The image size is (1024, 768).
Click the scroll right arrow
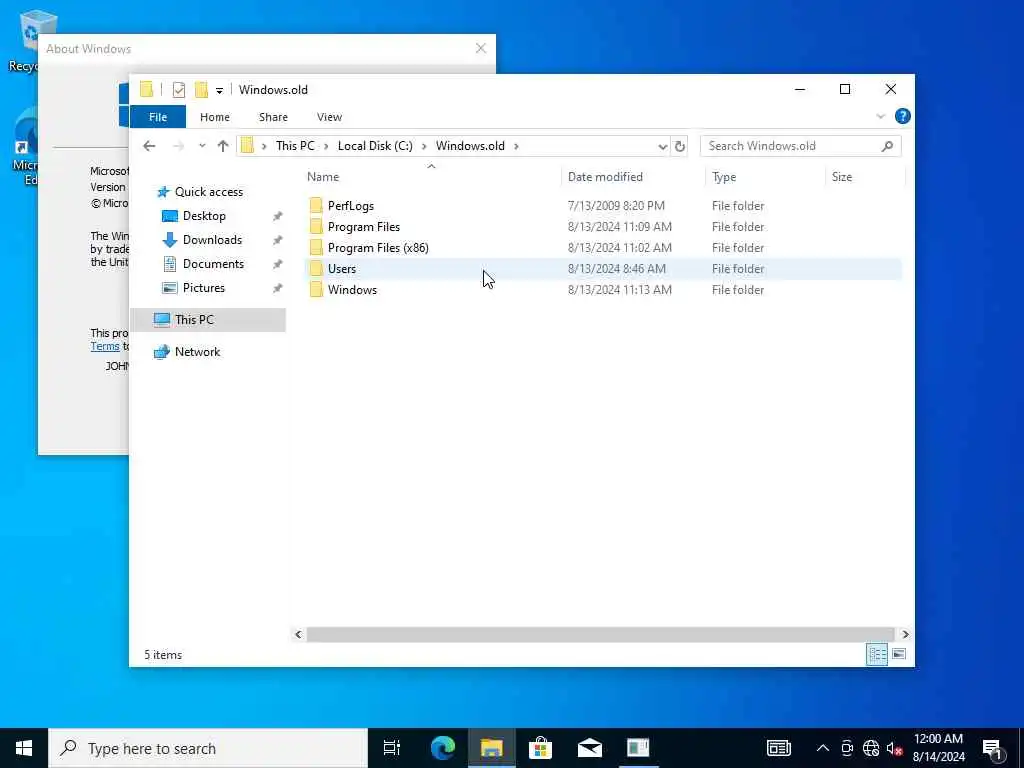(x=905, y=634)
